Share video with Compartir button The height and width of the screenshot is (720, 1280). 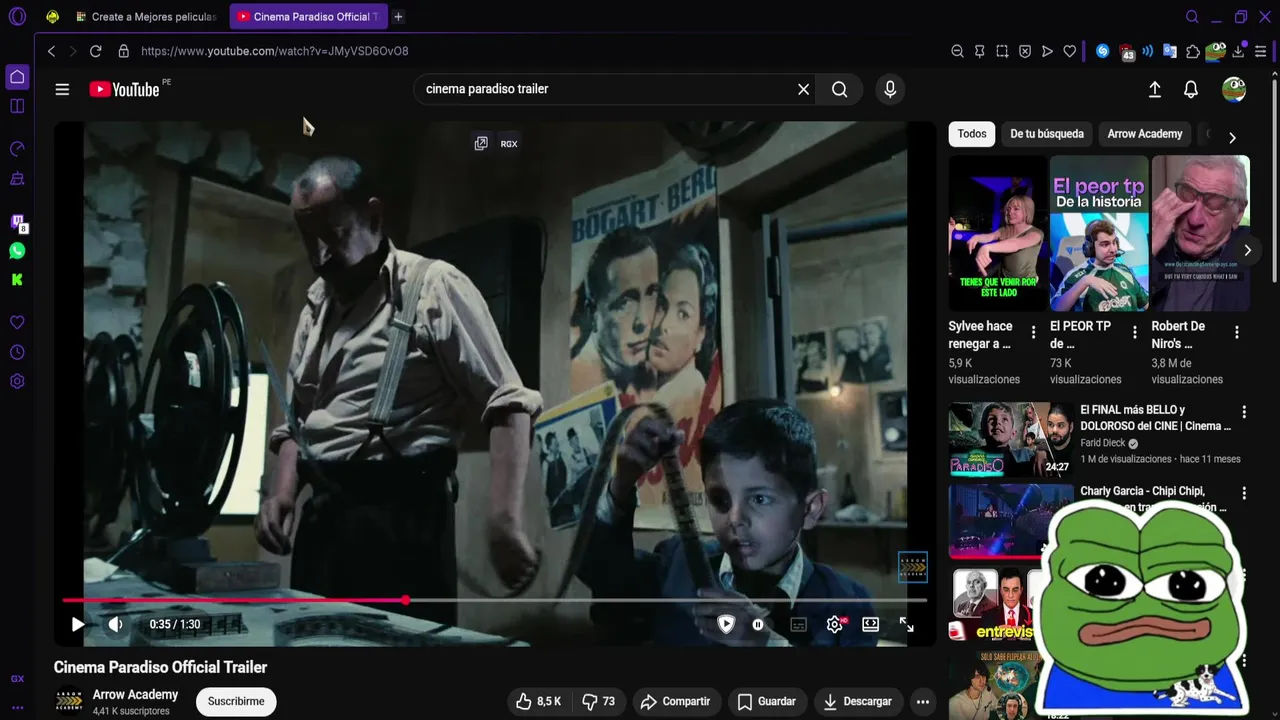(x=675, y=701)
